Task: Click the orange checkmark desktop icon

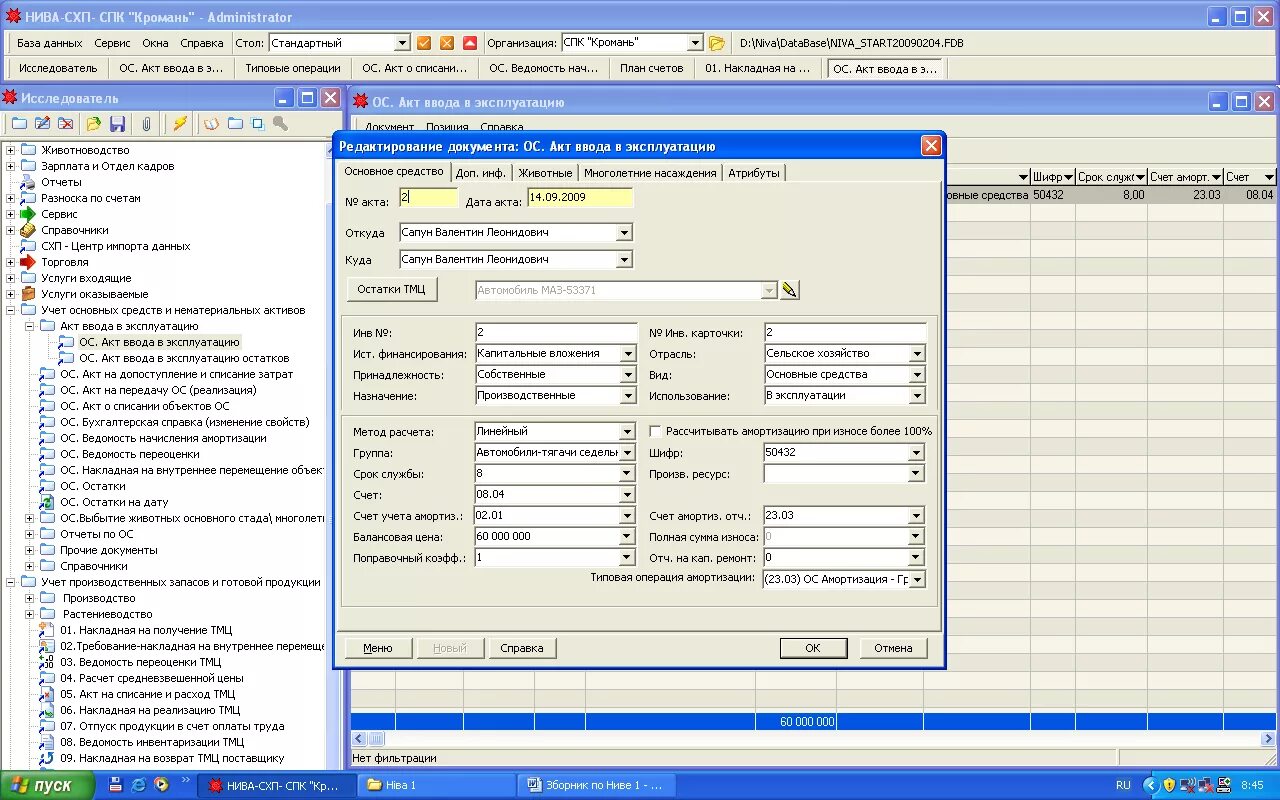Action: (x=424, y=43)
